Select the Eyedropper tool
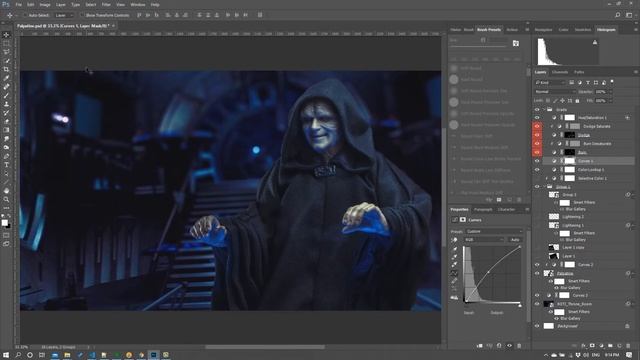Viewport: 640px width, 360px height. coord(6,78)
